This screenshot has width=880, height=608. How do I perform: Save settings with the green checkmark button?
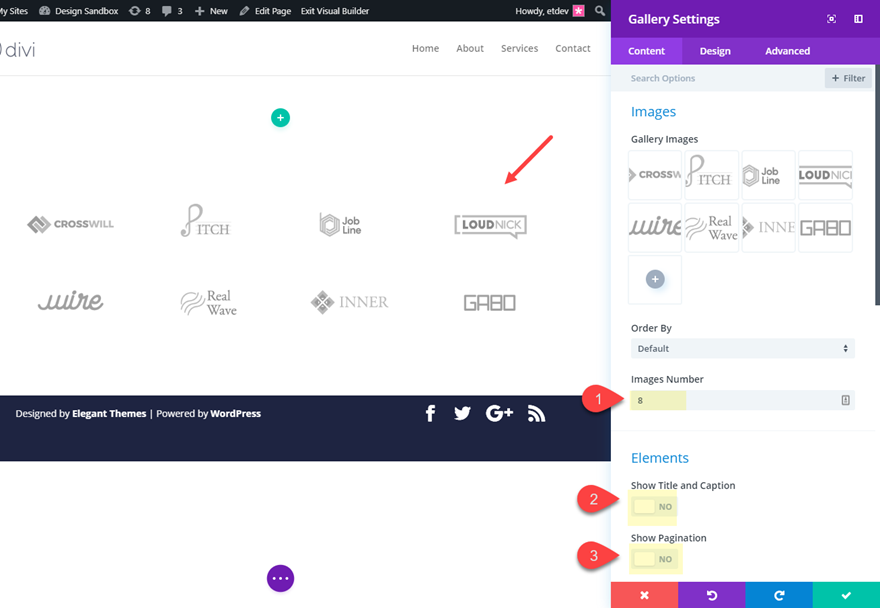pos(846,595)
